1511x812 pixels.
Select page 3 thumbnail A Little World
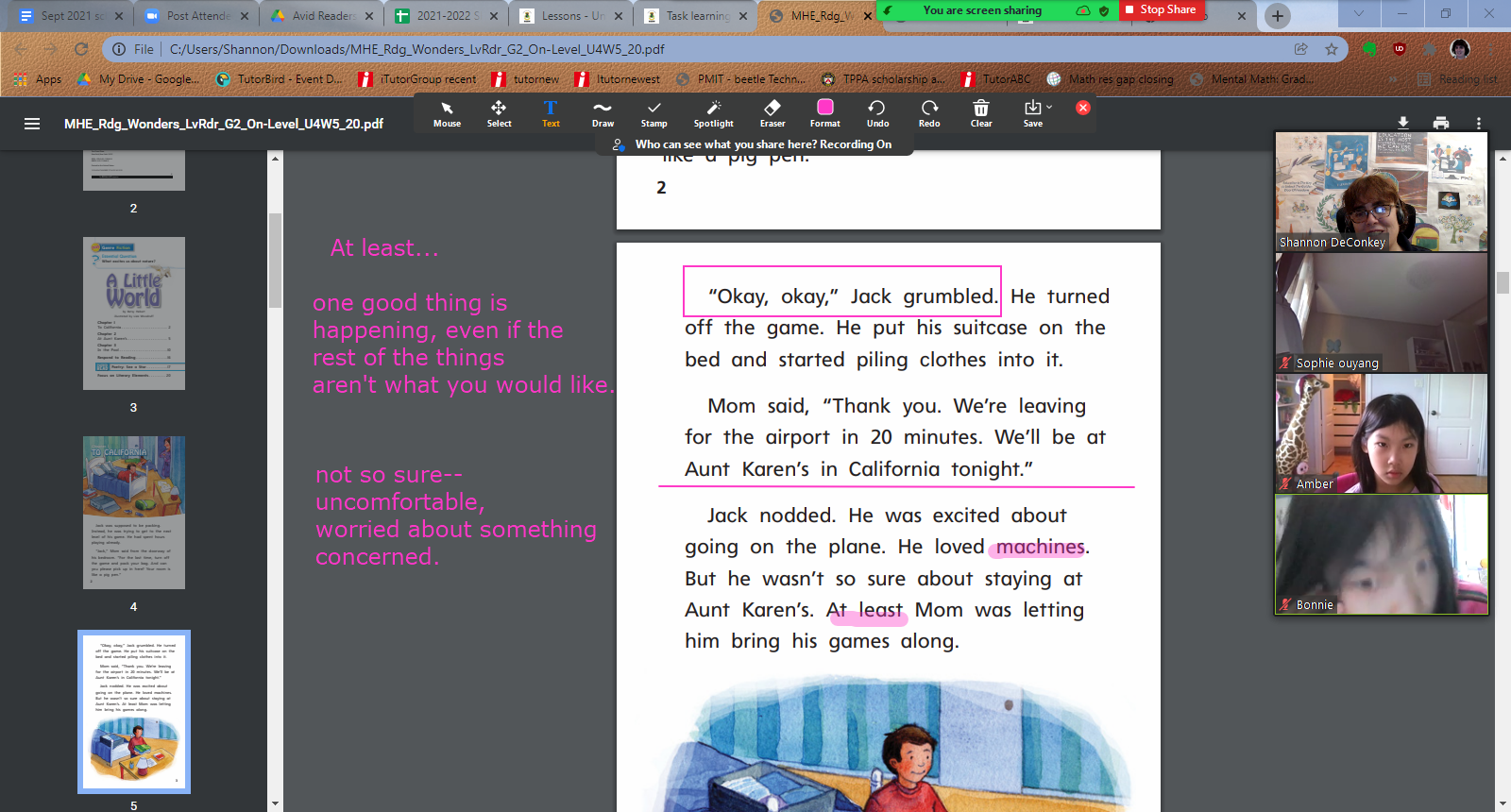click(134, 313)
